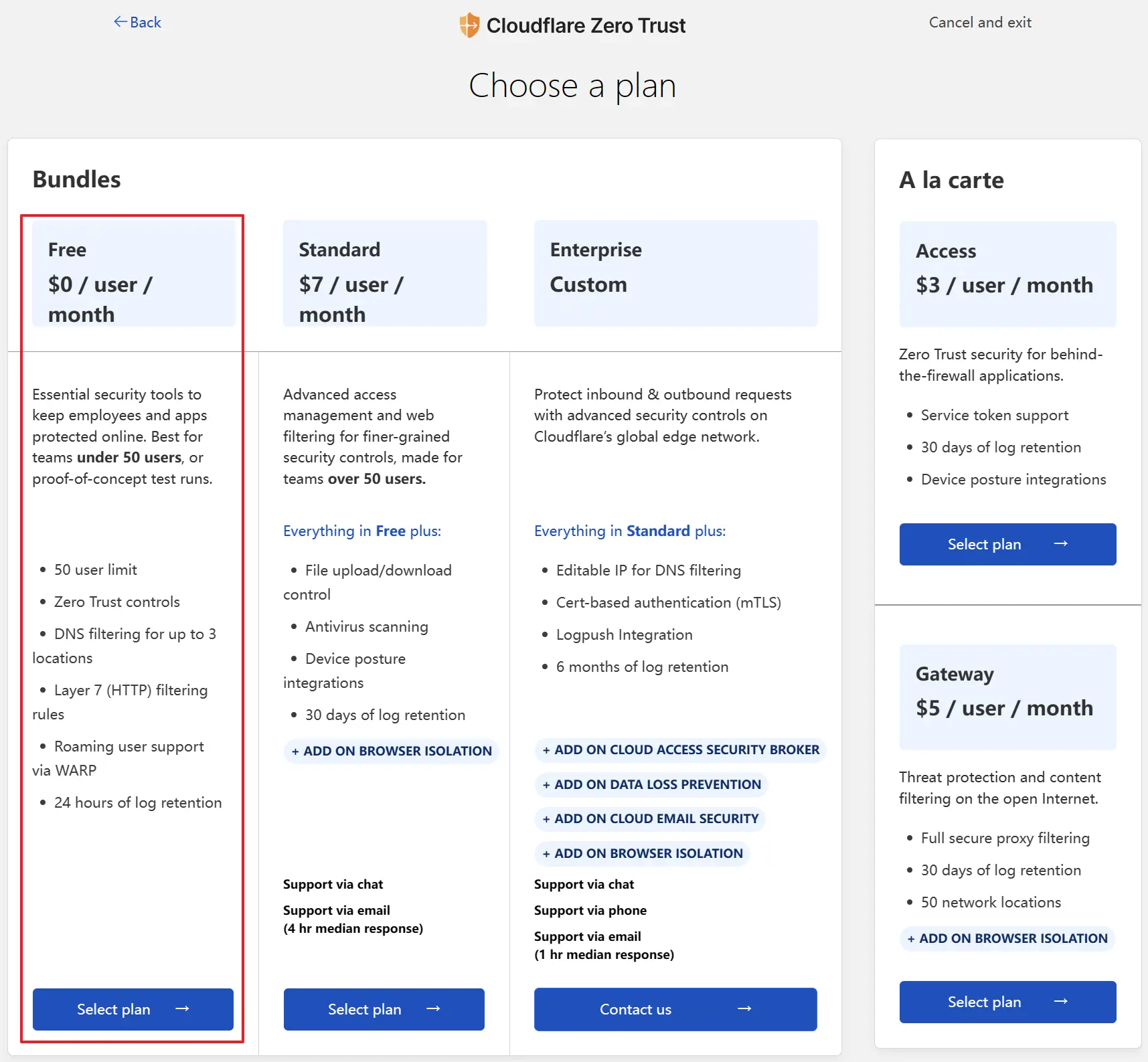Screen dimensions: 1148x1062
Task: Click '(1 hr median response)' text
Action: 604,954
